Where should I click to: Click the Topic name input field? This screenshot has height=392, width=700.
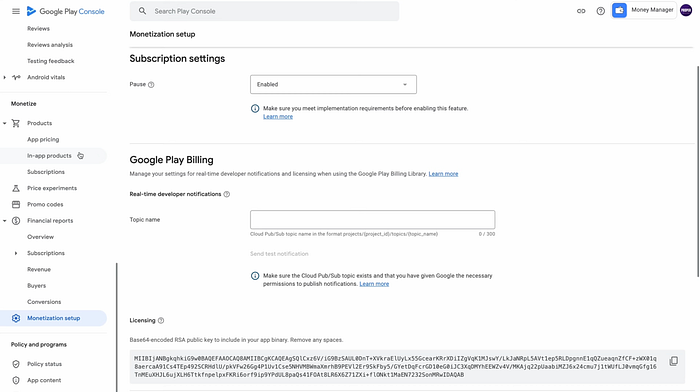coord(372,220)
